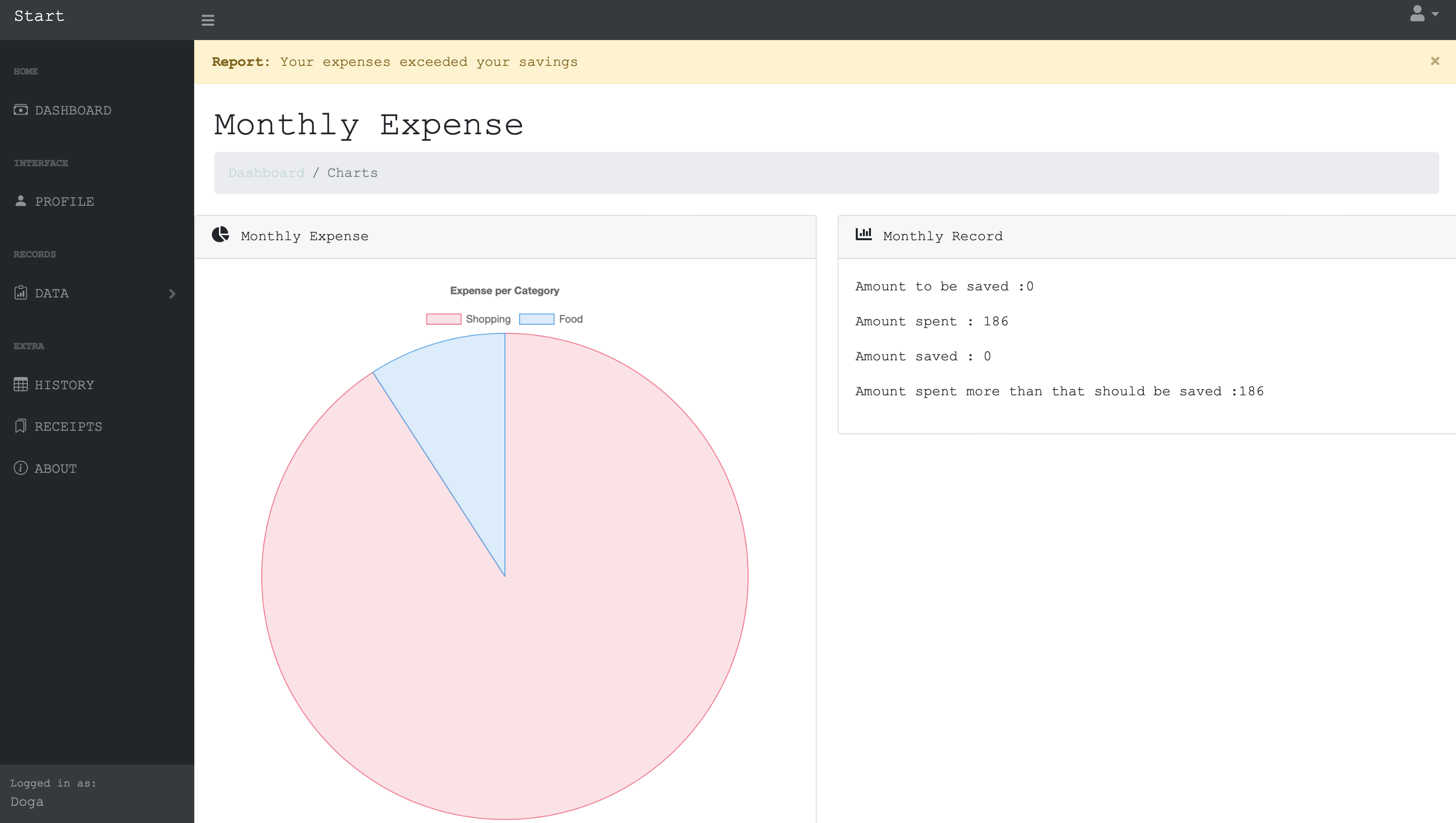The image size is (1456, 823).
Task: Click the Dashboard money icon in sidebar
Action: pyautogui.click(x=20, y=109)
